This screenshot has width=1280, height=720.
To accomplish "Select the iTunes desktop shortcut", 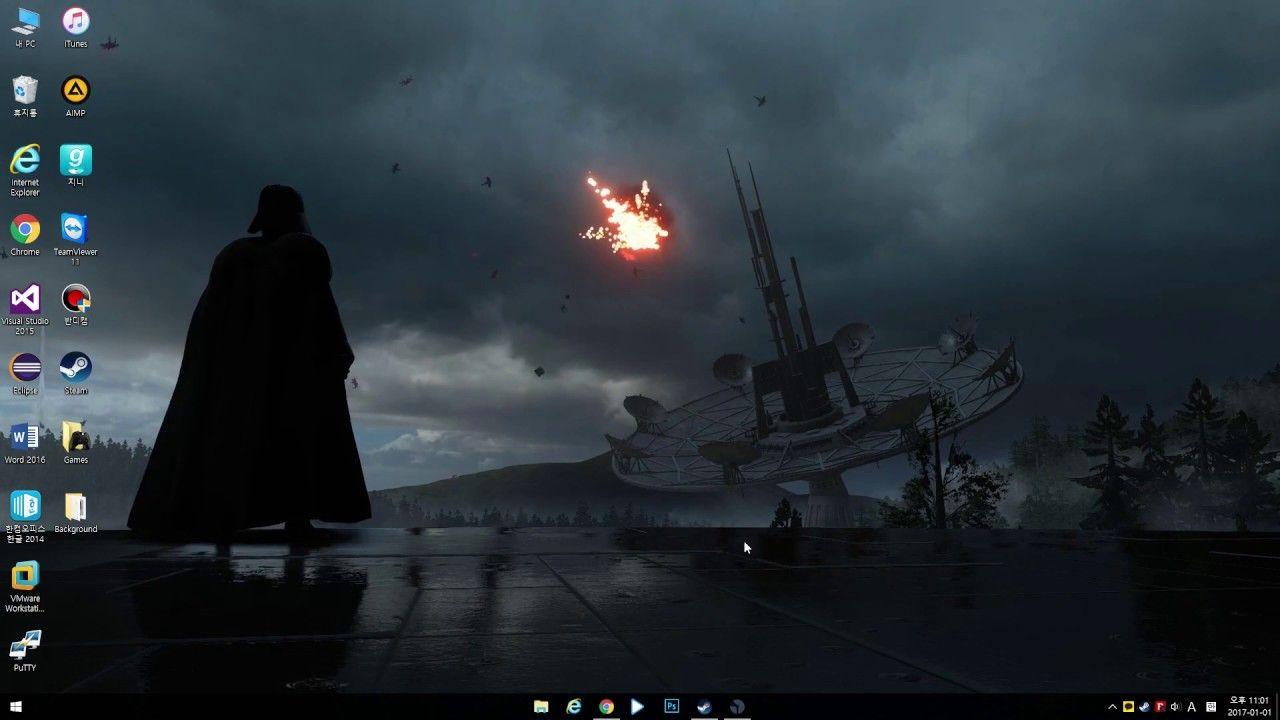I will (x=75, y=28).
